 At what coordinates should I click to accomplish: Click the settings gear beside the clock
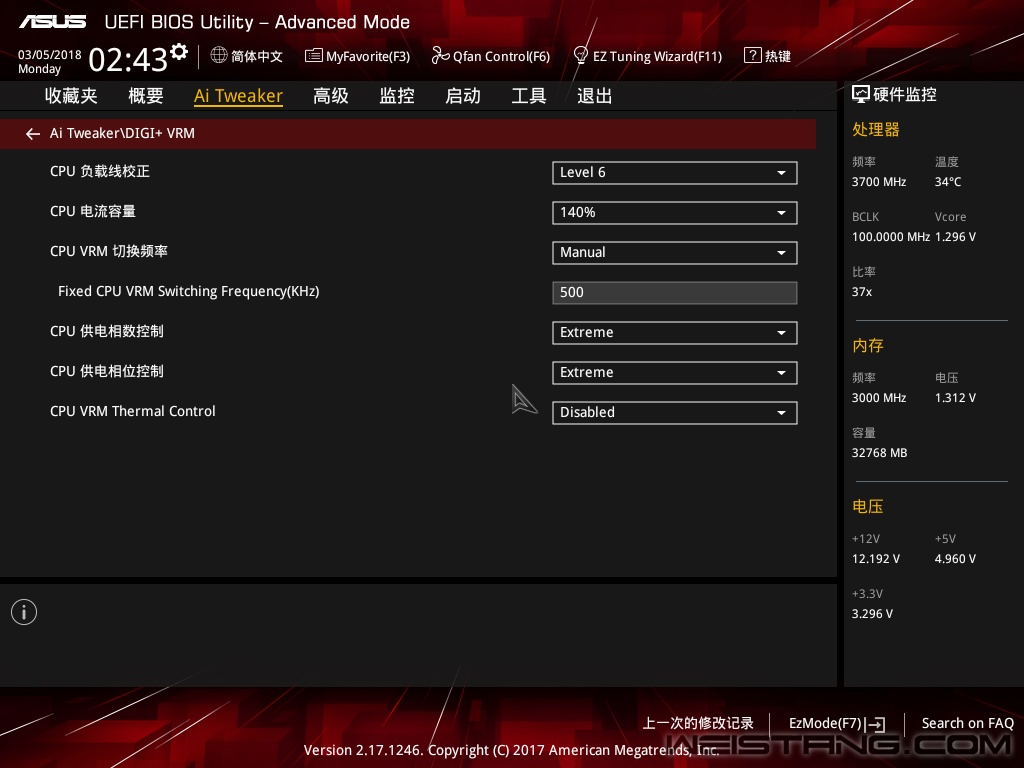coord(179,52)
